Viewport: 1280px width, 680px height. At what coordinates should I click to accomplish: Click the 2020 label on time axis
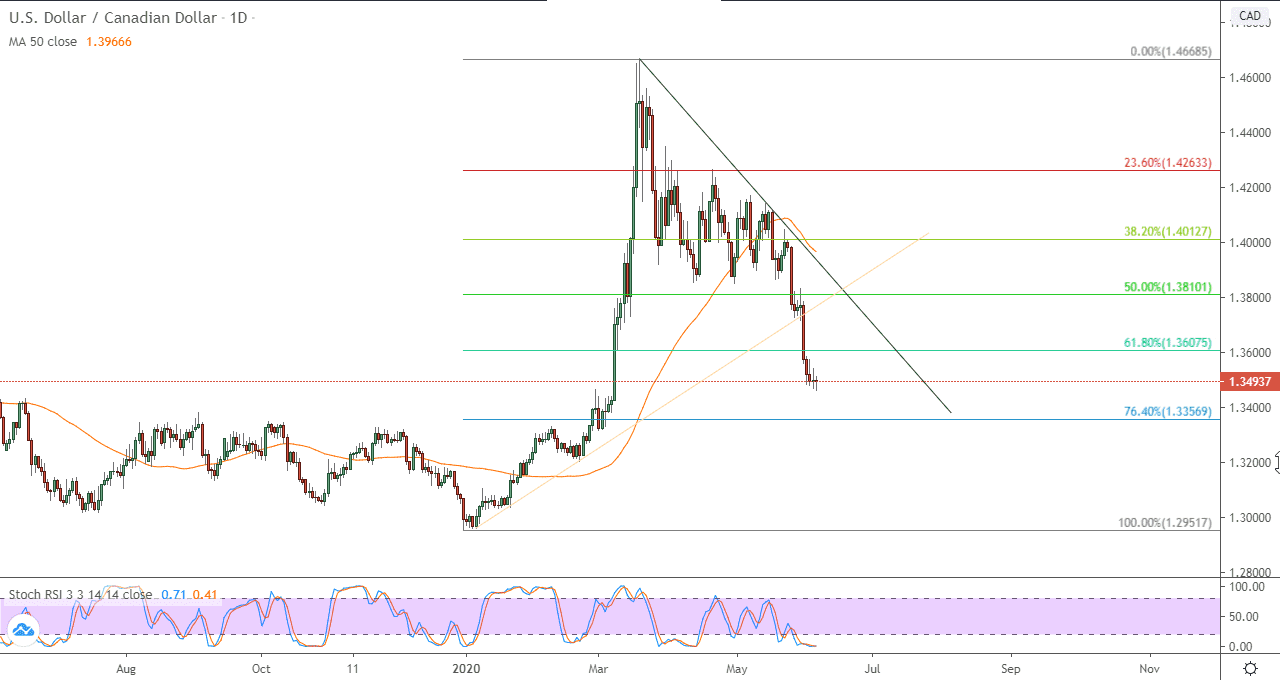coord(466,667)
